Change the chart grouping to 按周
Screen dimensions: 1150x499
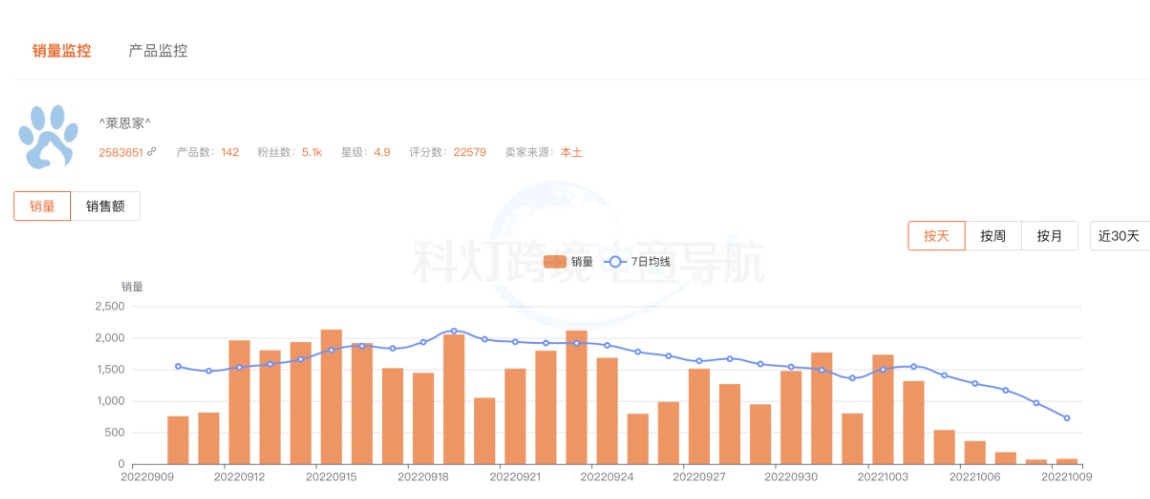(x=993, y=236)
